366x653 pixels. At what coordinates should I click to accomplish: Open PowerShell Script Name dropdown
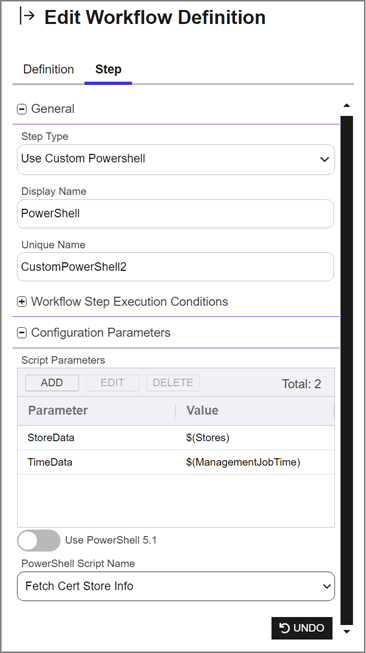coord(176,586)
